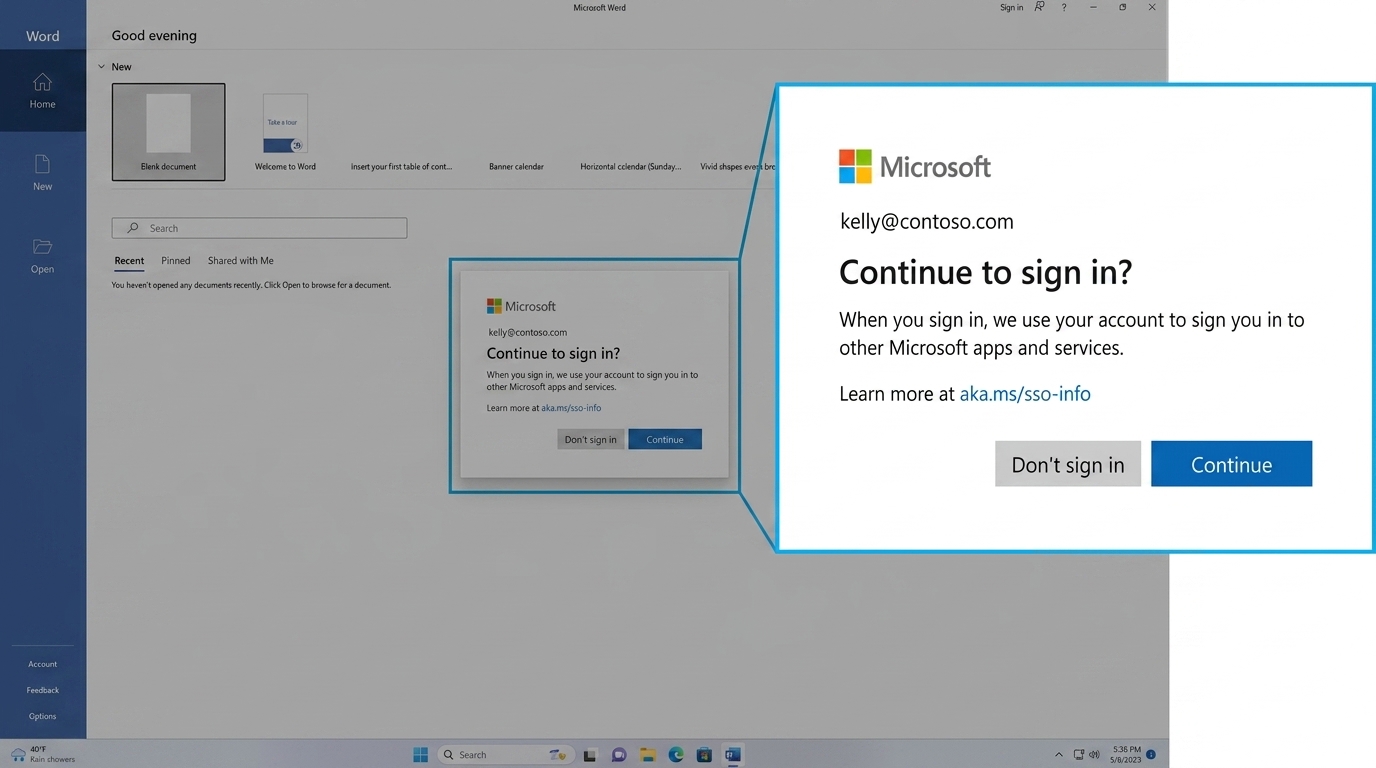Open Feedback in the sidebar

(x=42, y=690)
